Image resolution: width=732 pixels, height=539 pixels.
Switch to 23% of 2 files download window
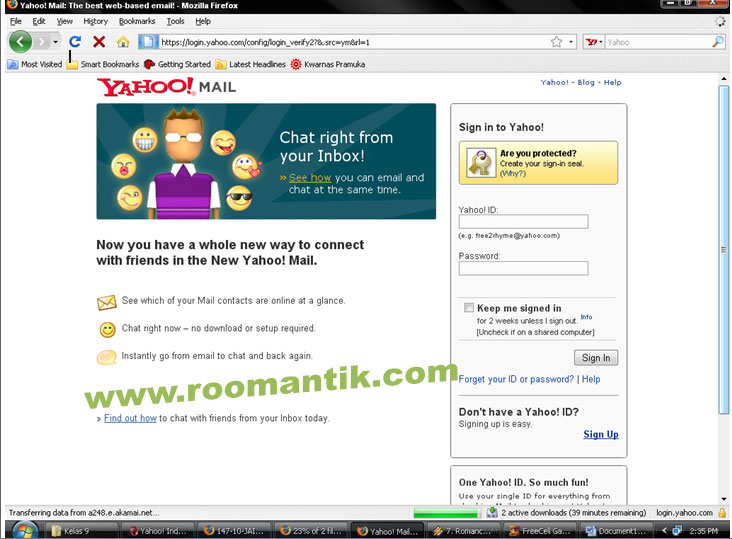pyautogui.click(x=310, y=531)
